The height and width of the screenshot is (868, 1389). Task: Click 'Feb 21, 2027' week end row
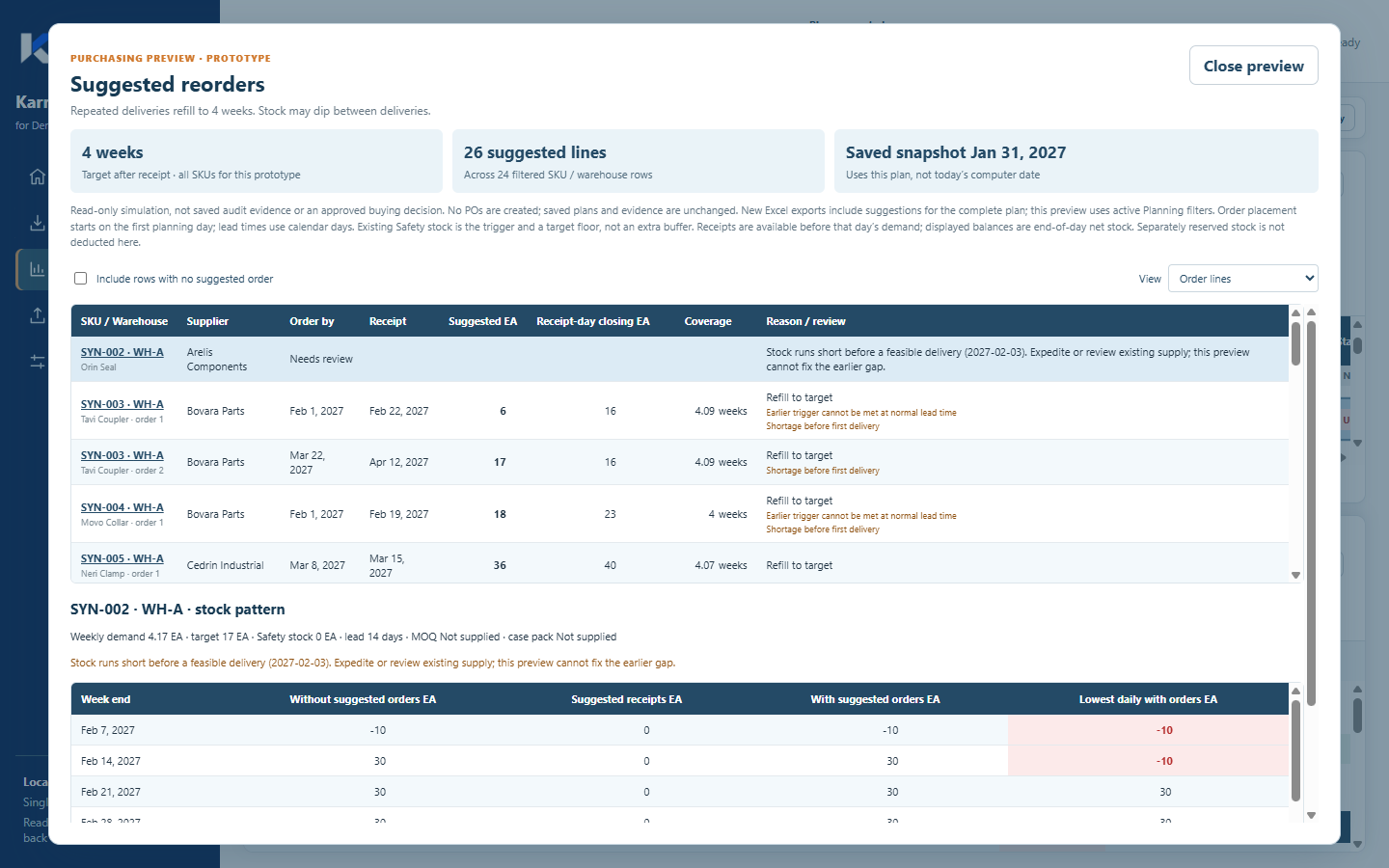680,792
